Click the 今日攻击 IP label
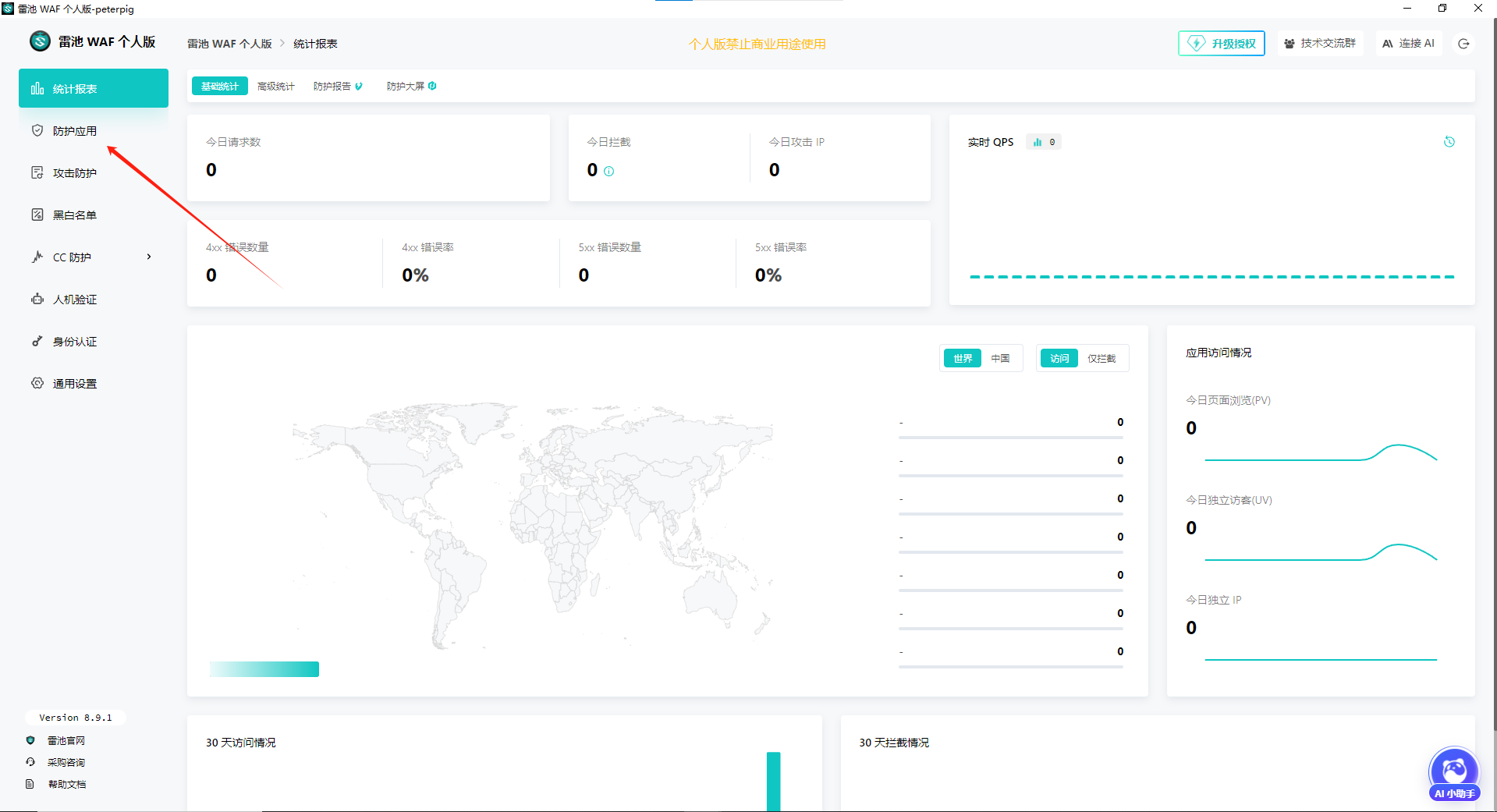Image resolution: width=1497 pixels, height=812 pixels. 796,142
